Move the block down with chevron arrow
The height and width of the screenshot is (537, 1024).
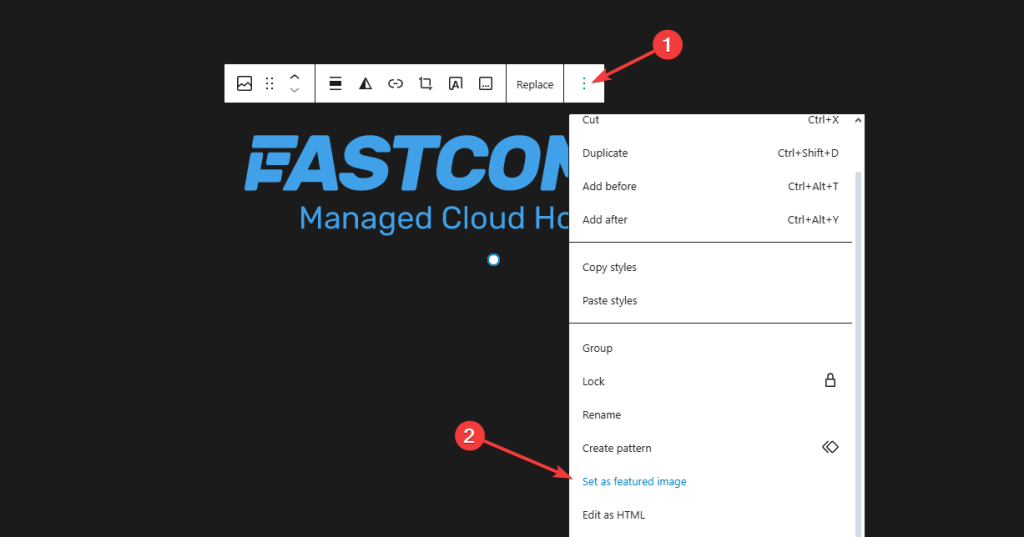click(294, 91)
